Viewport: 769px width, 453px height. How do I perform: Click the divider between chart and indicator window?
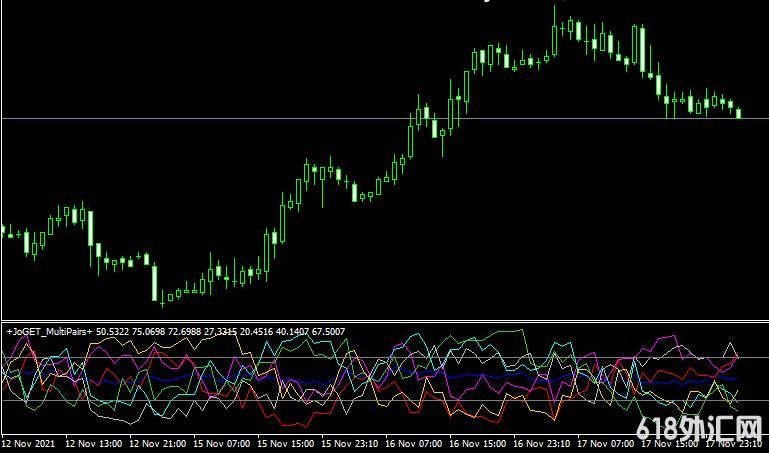(384, 321)
